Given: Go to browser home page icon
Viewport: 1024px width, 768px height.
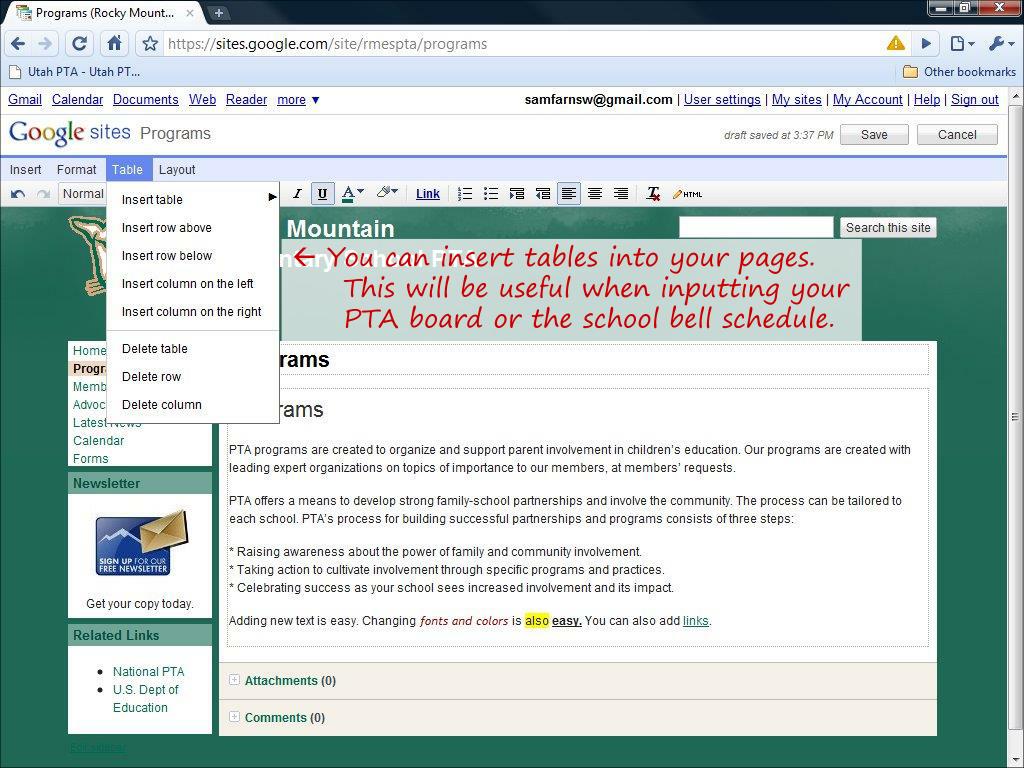Looking at the screenshot, I should (114, 44).
